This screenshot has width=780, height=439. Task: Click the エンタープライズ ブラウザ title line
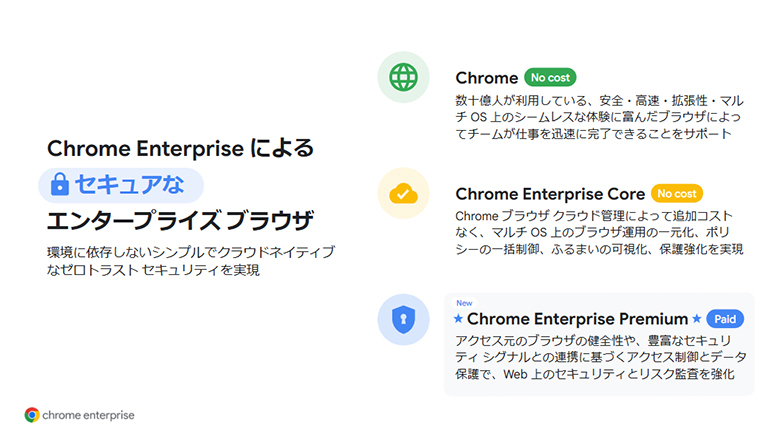pyautogui.click(x=180, y=221)
